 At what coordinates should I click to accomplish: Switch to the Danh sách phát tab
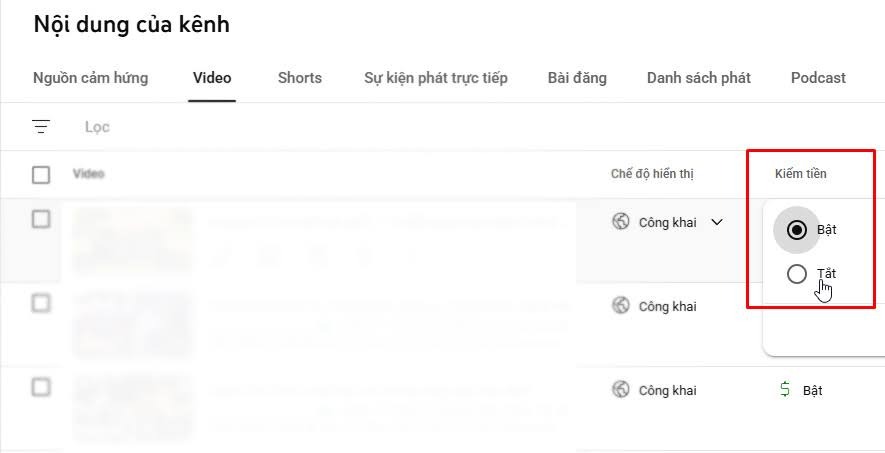pos(698,78)
